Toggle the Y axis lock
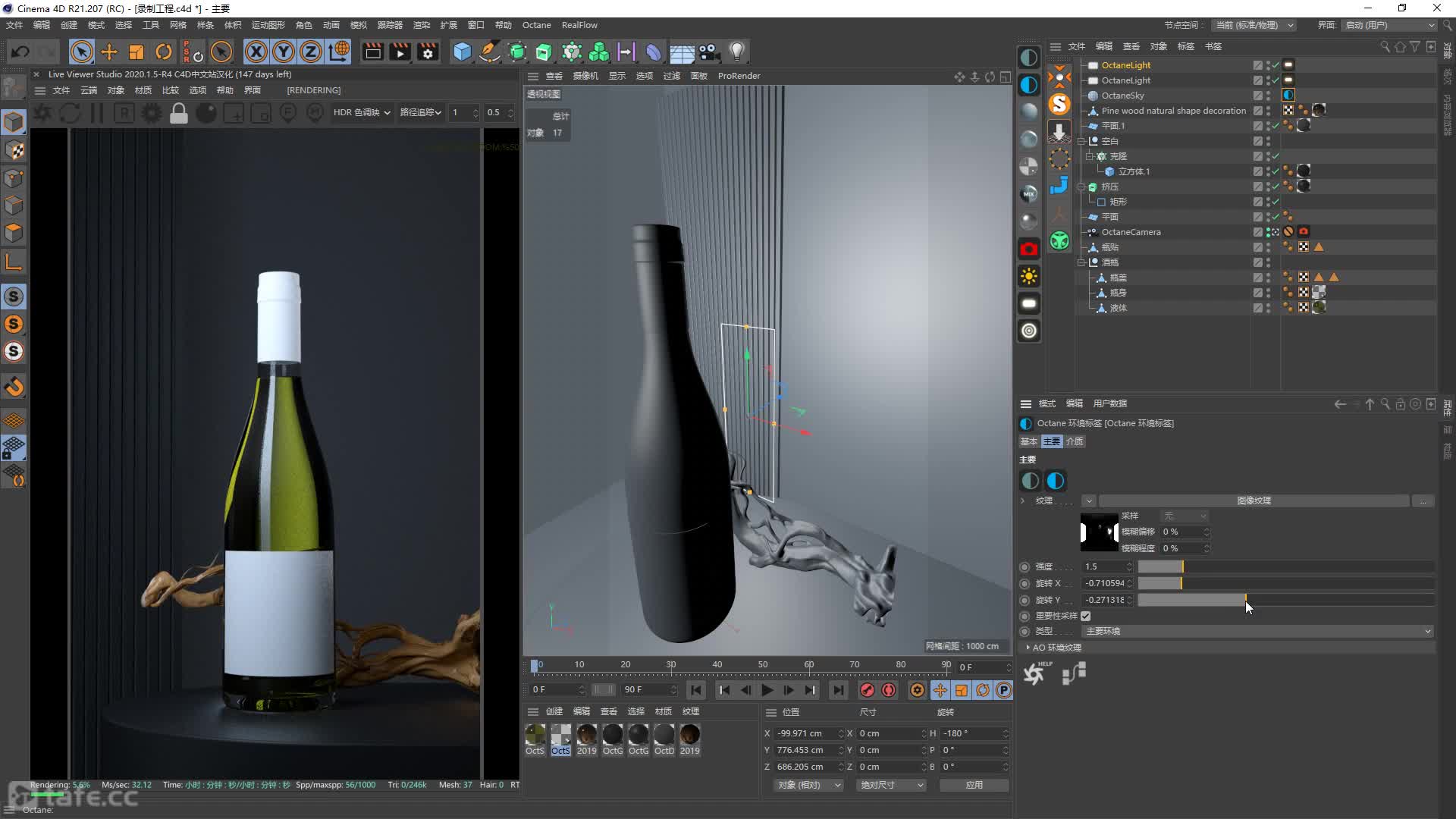 [x=284, y=52]
